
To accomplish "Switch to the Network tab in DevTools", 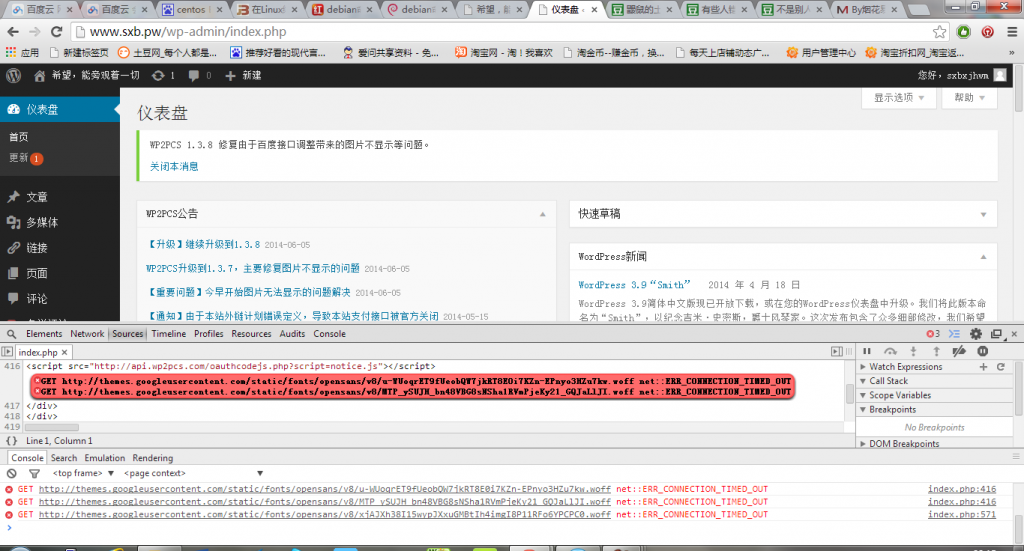I will click(x=87, y=334).
